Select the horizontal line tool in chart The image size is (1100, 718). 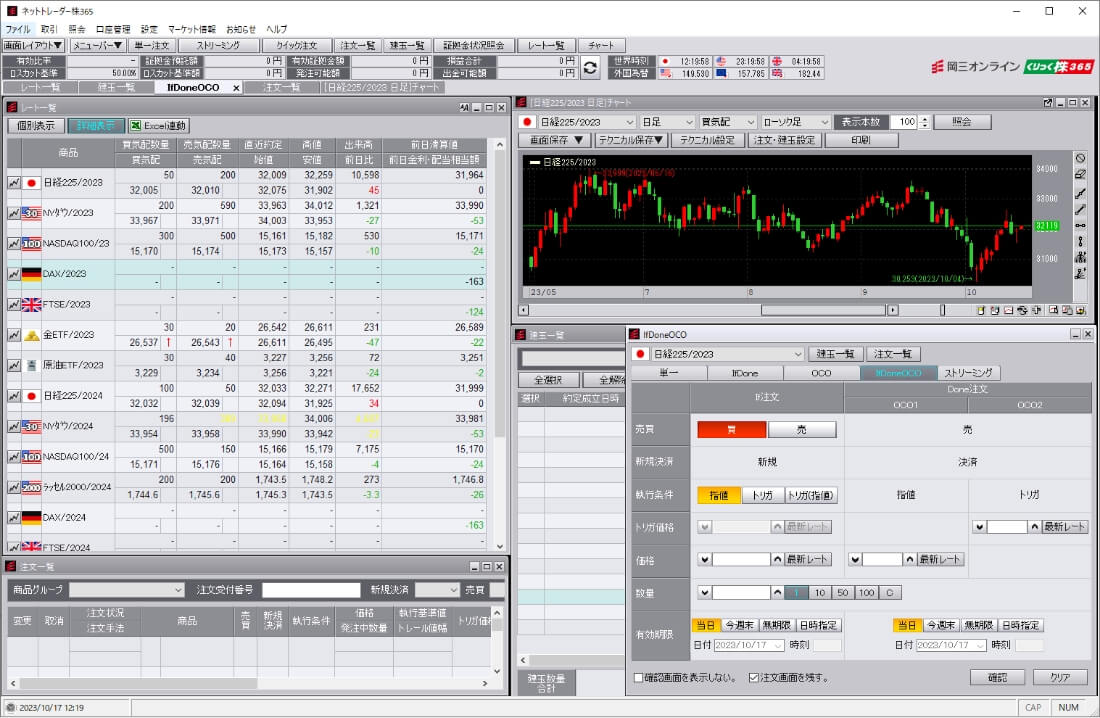pyautogui.click(x=1080, y=225)
